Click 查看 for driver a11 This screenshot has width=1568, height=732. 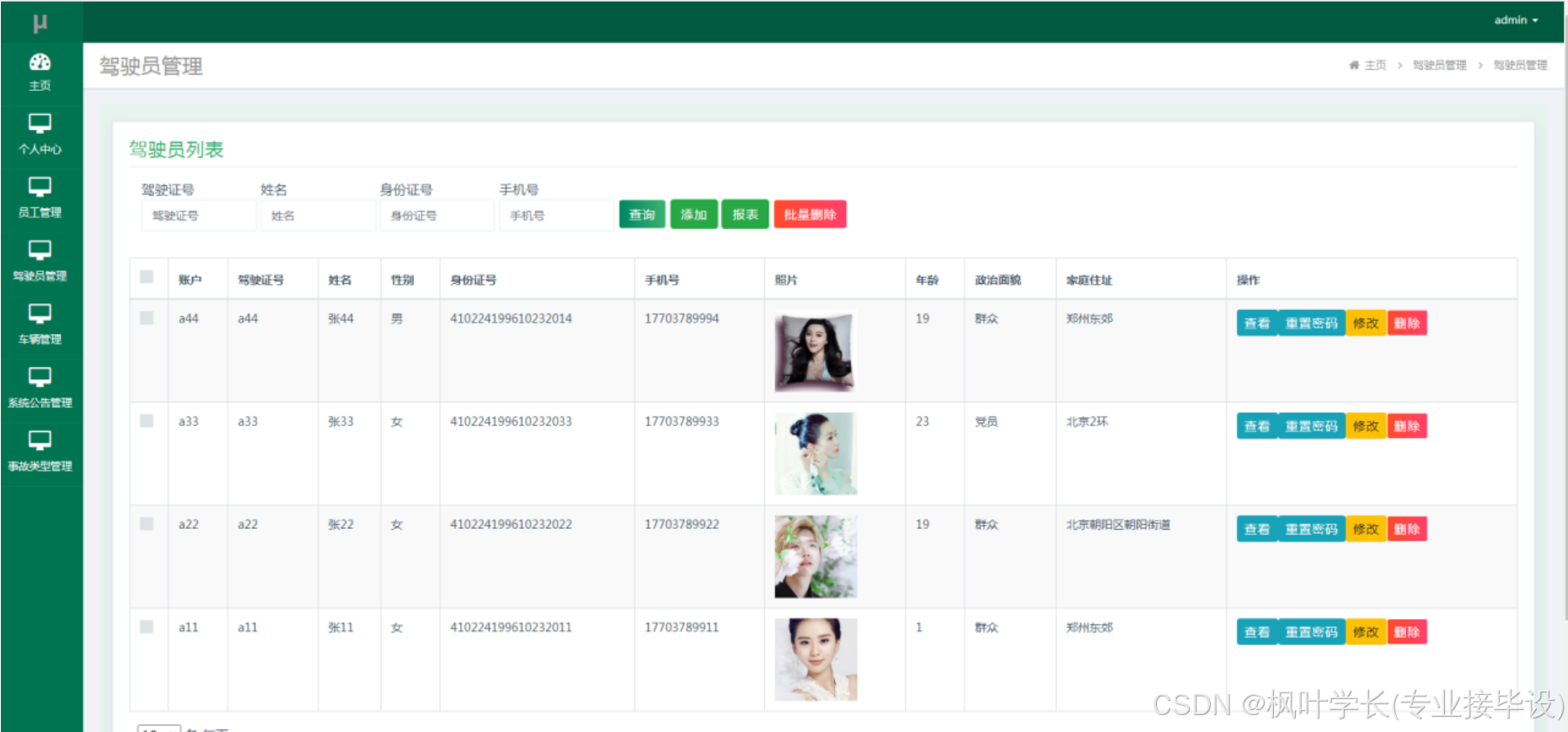point(1256,632)
